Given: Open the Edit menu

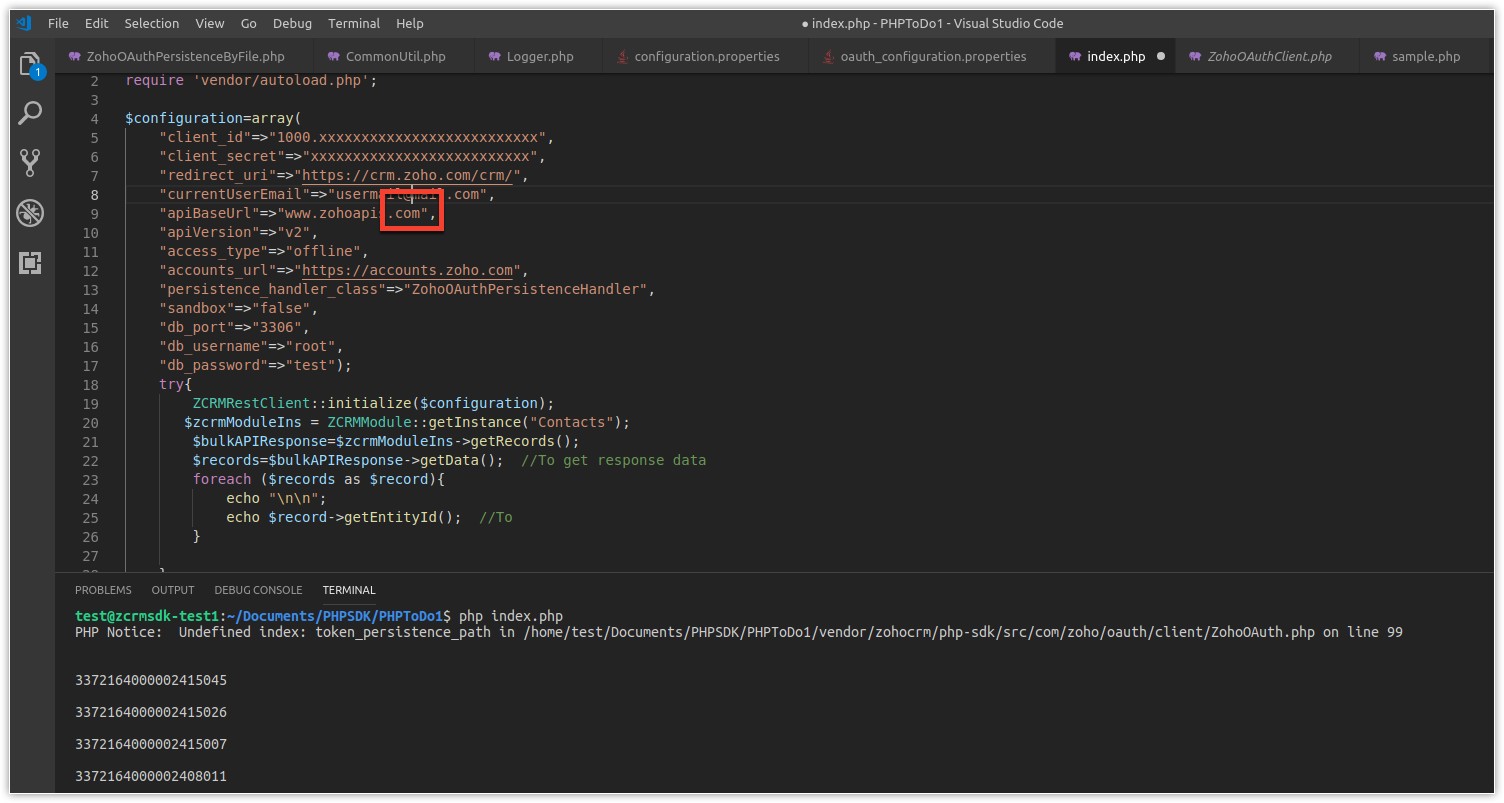Looking at the screenshot, I should [97, 23].
